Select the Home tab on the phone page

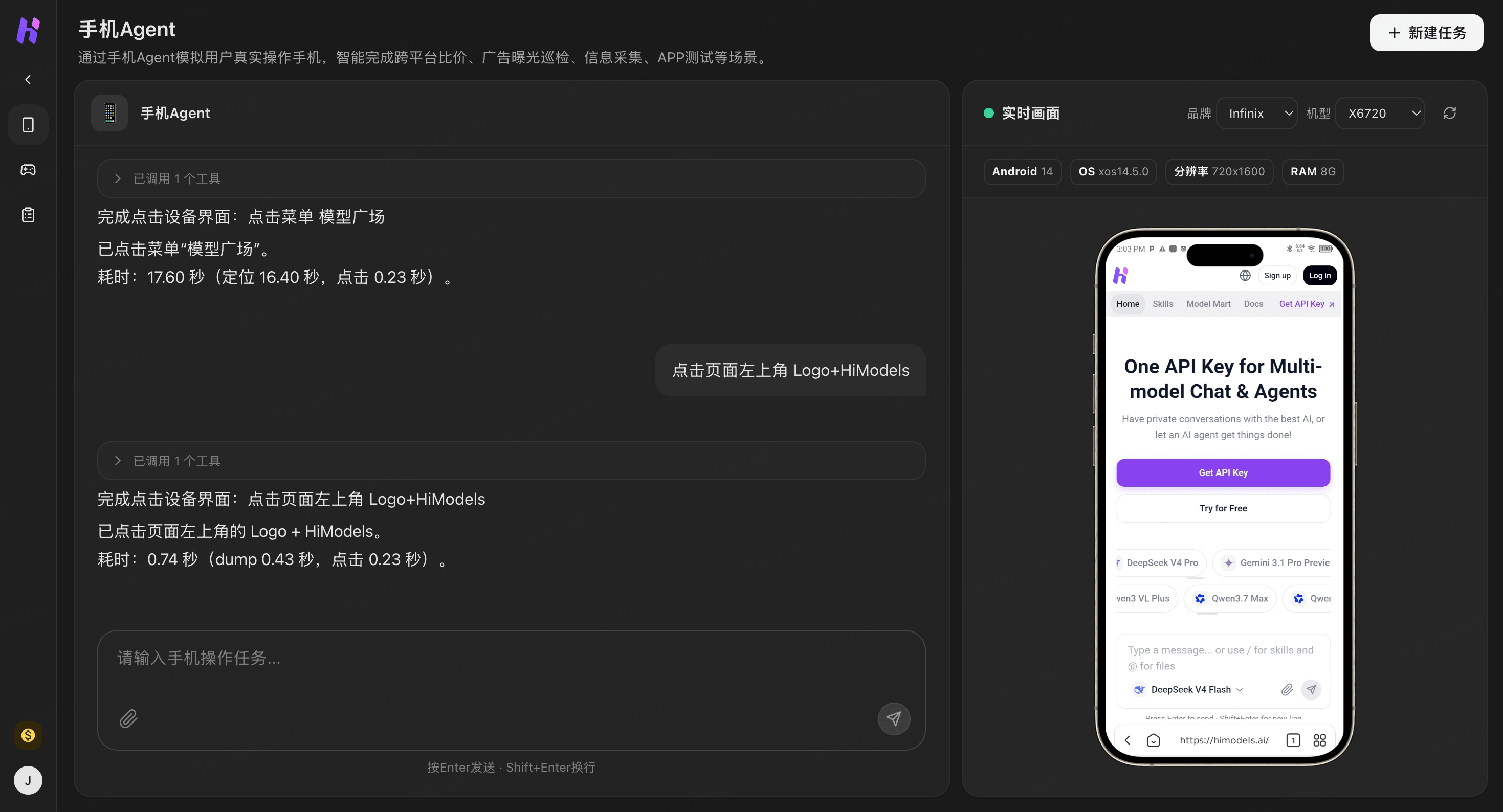coord(1128,304)
